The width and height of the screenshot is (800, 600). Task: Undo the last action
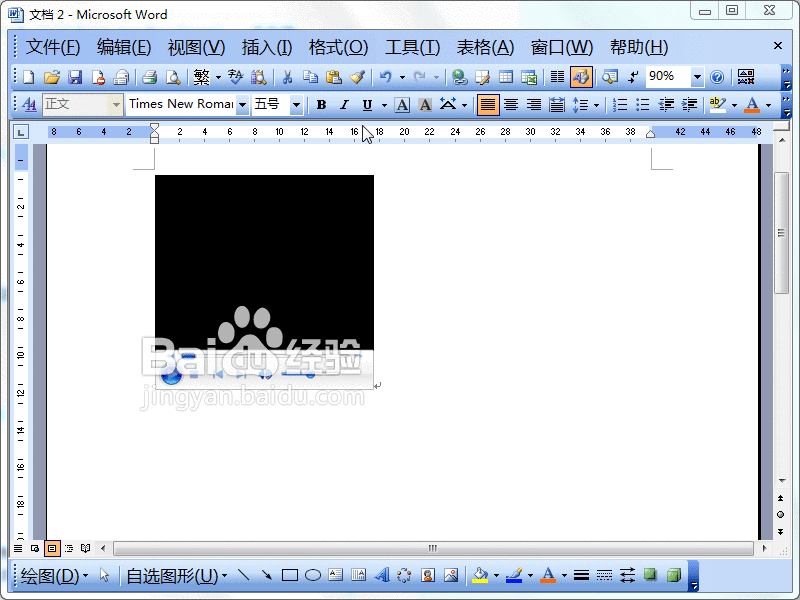coord(385,77)
